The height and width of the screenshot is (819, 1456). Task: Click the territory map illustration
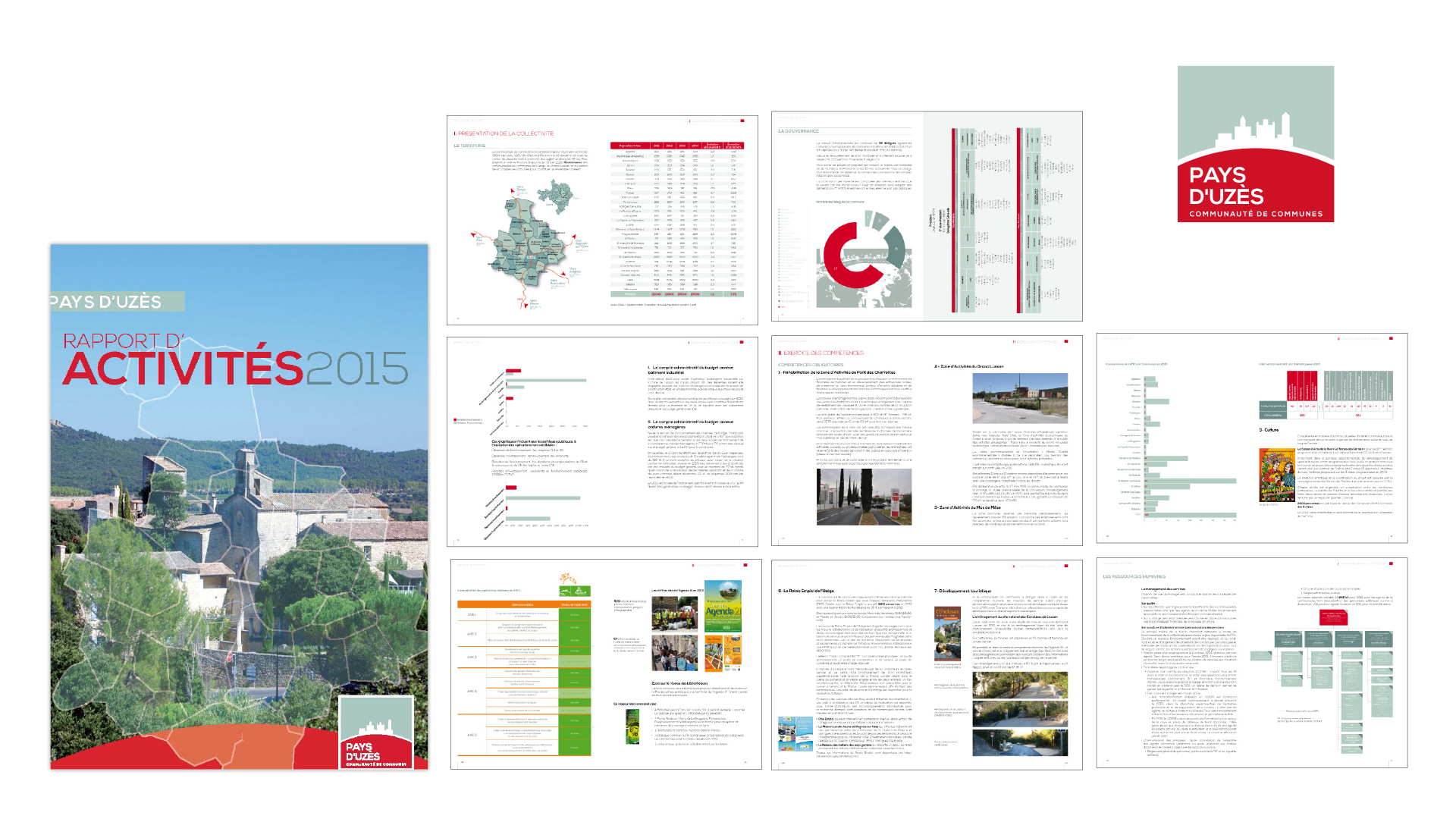(x=531, y=243)
